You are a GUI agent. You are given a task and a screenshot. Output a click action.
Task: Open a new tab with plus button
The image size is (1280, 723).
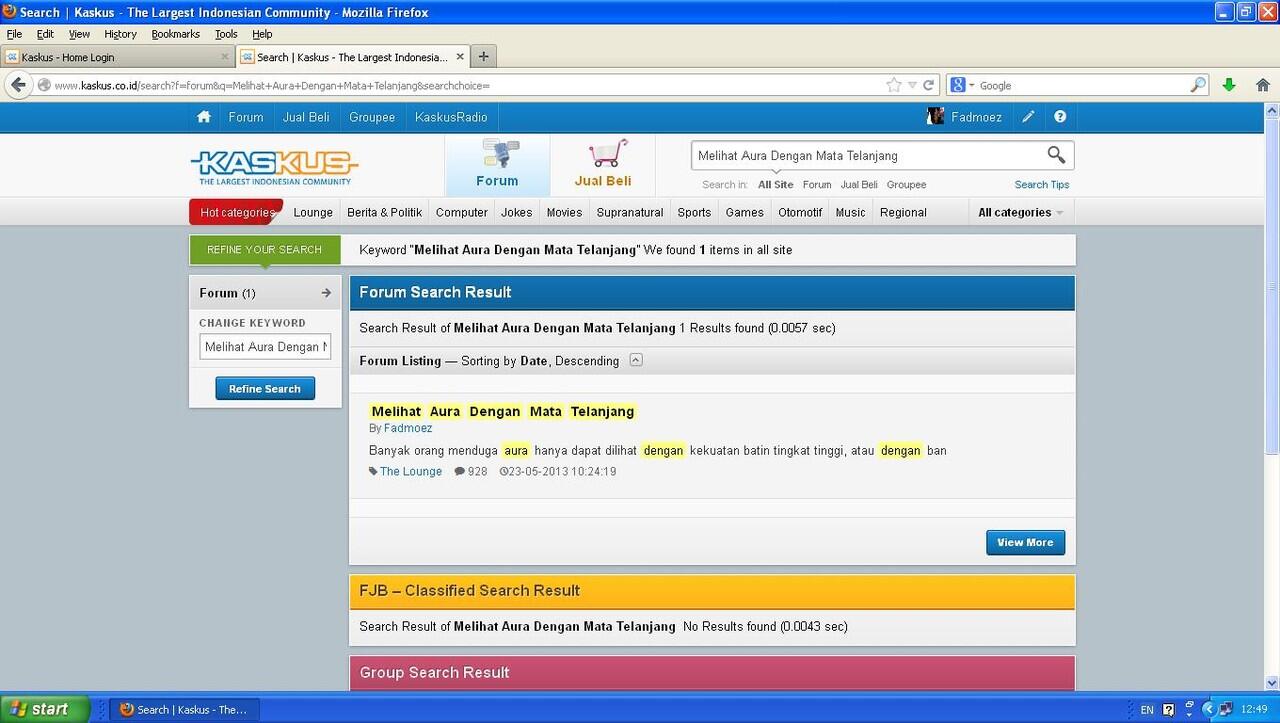pos(484,57)
